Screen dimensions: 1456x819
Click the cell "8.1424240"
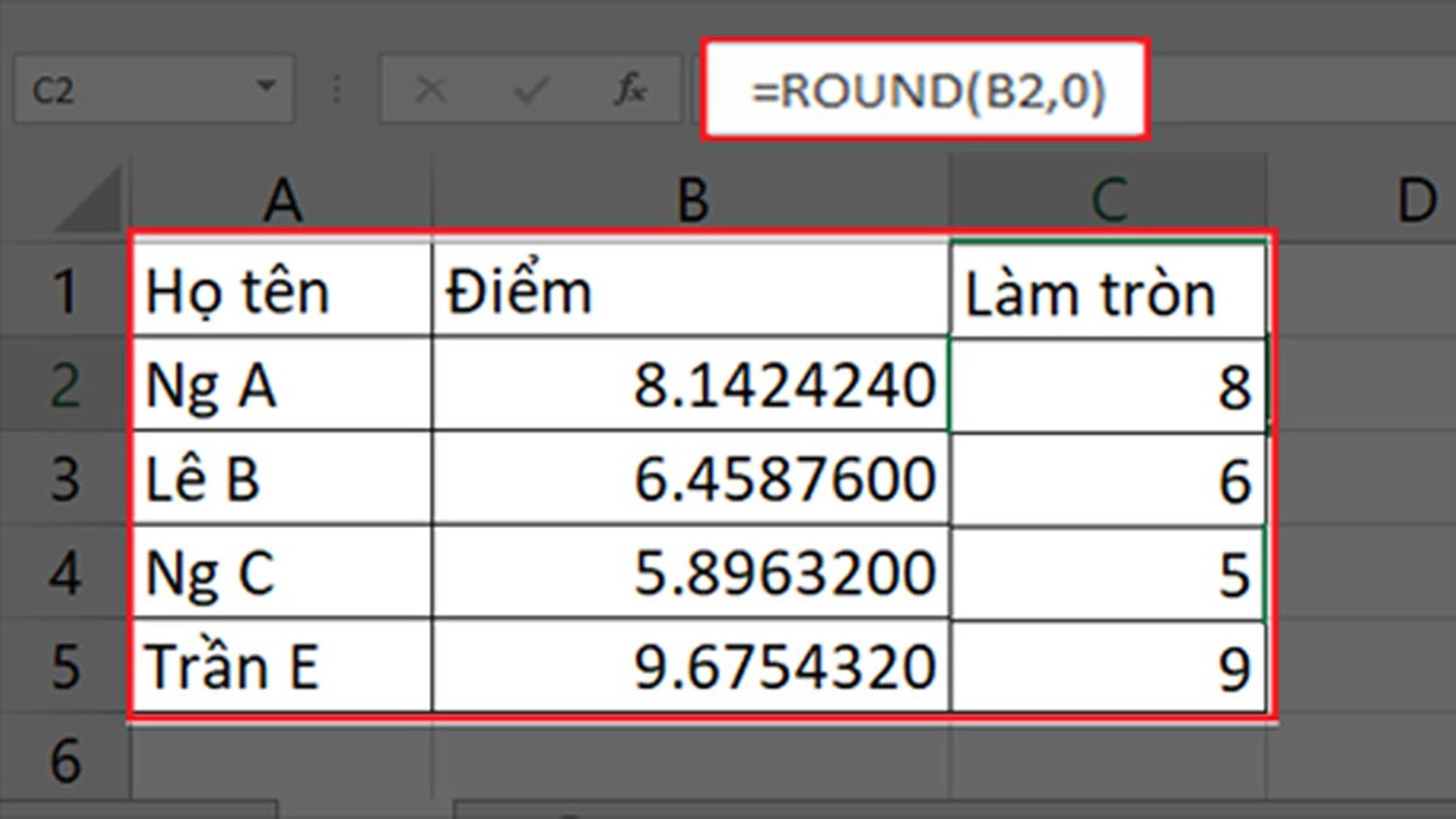click(x=691, y=384)
